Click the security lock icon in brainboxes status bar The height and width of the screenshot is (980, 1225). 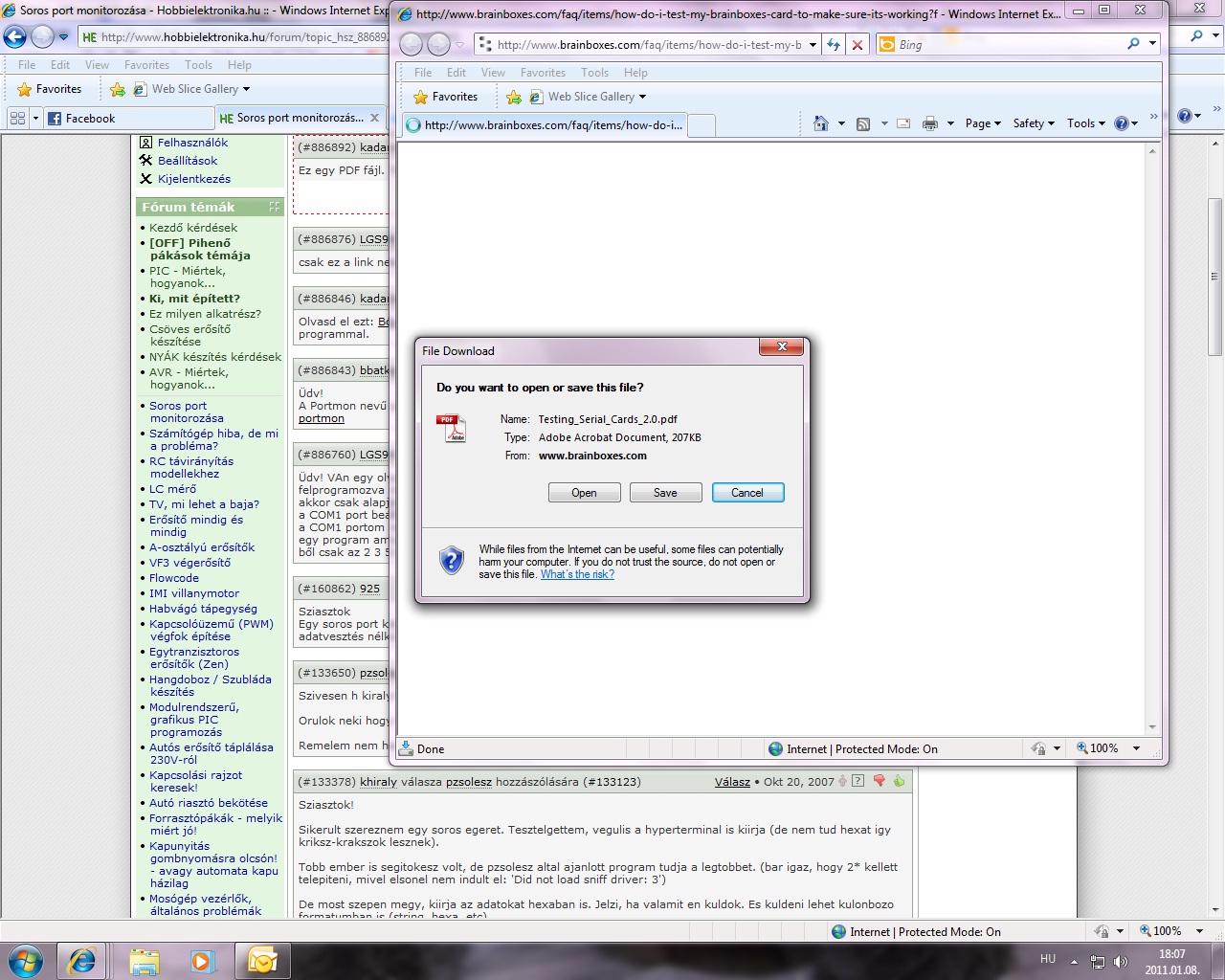1038,748
